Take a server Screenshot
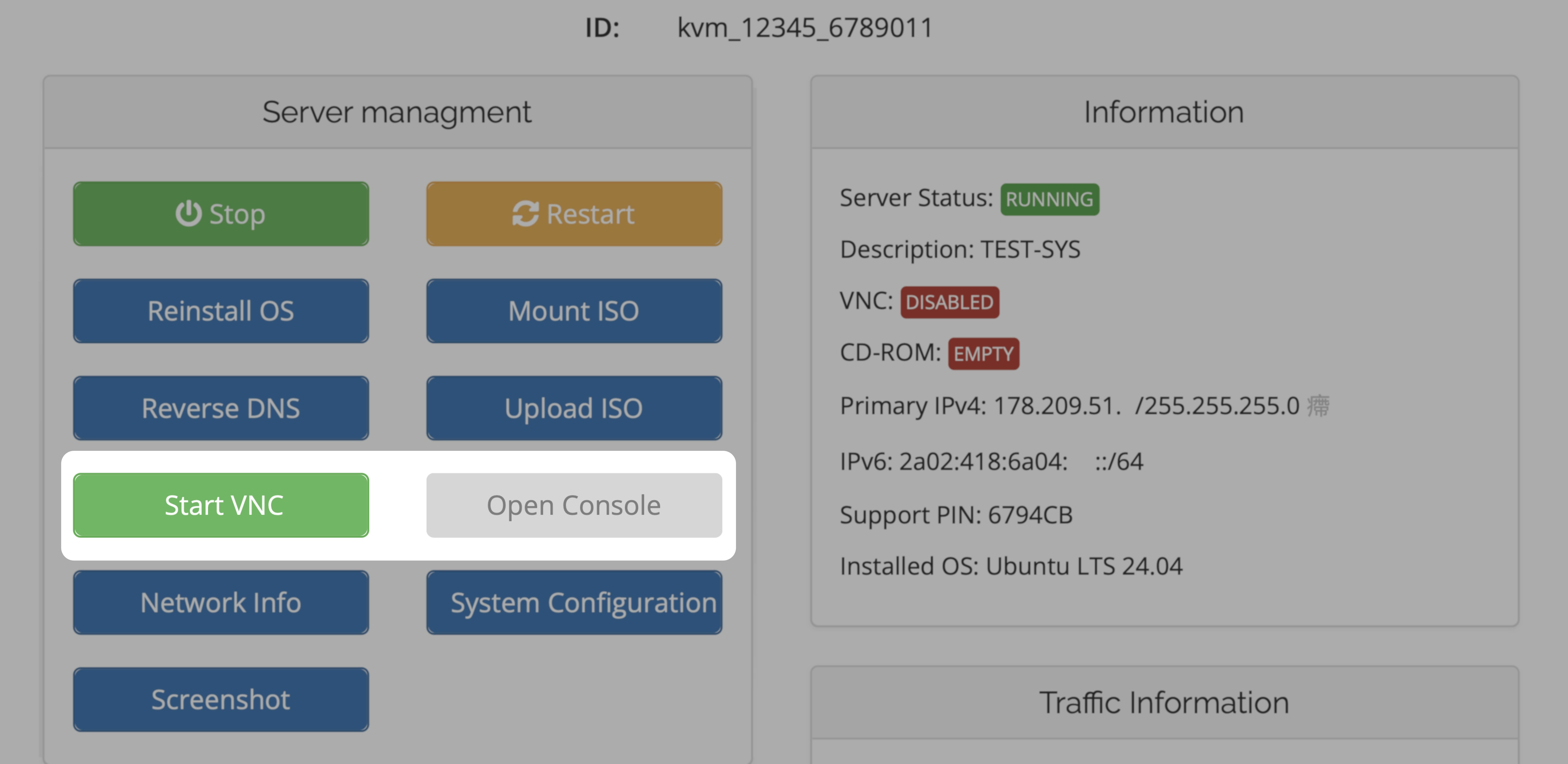1568x764 pixels. (x=221, y=700)
